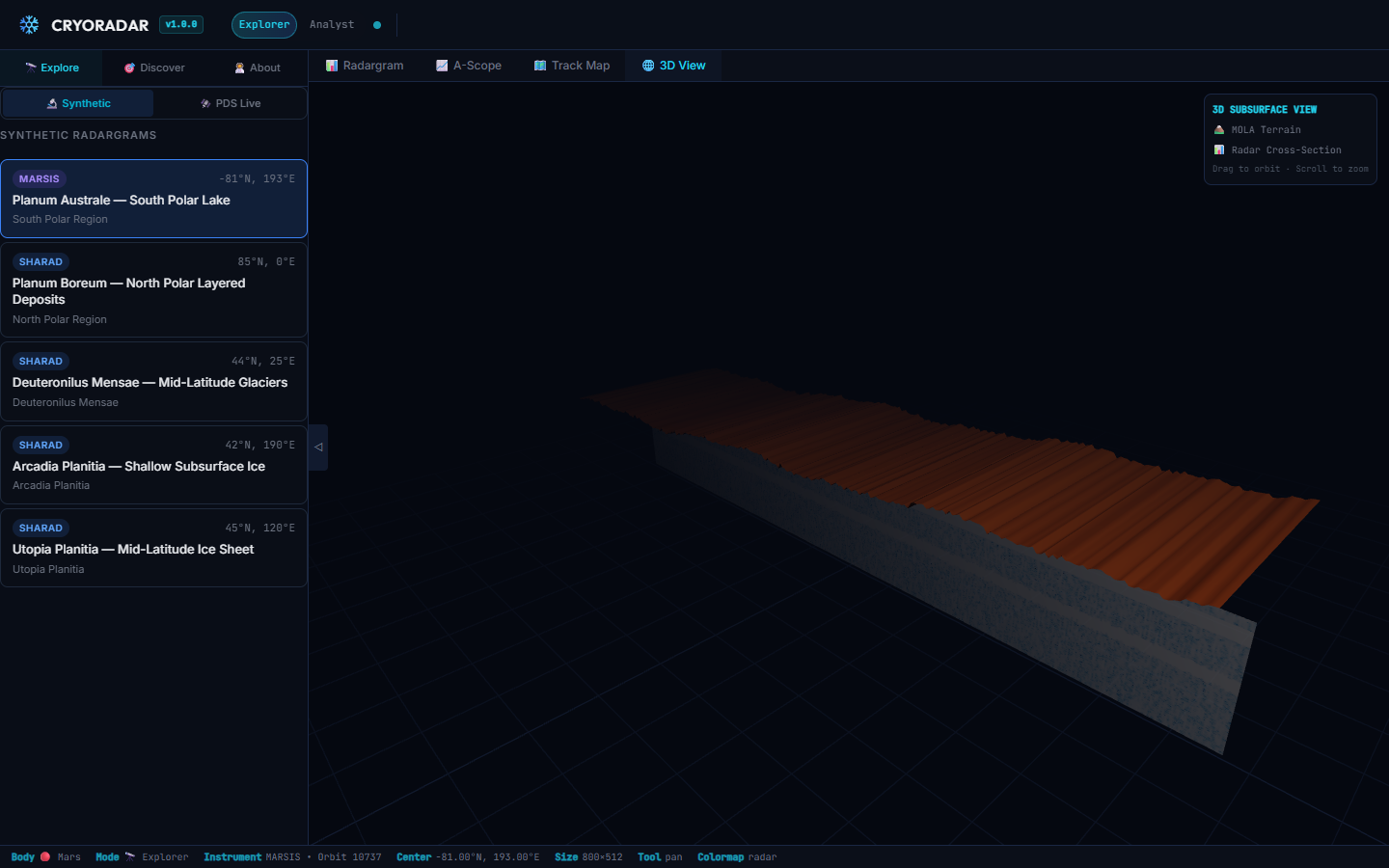Open the Explore sidebar tab

coord(52,68)
